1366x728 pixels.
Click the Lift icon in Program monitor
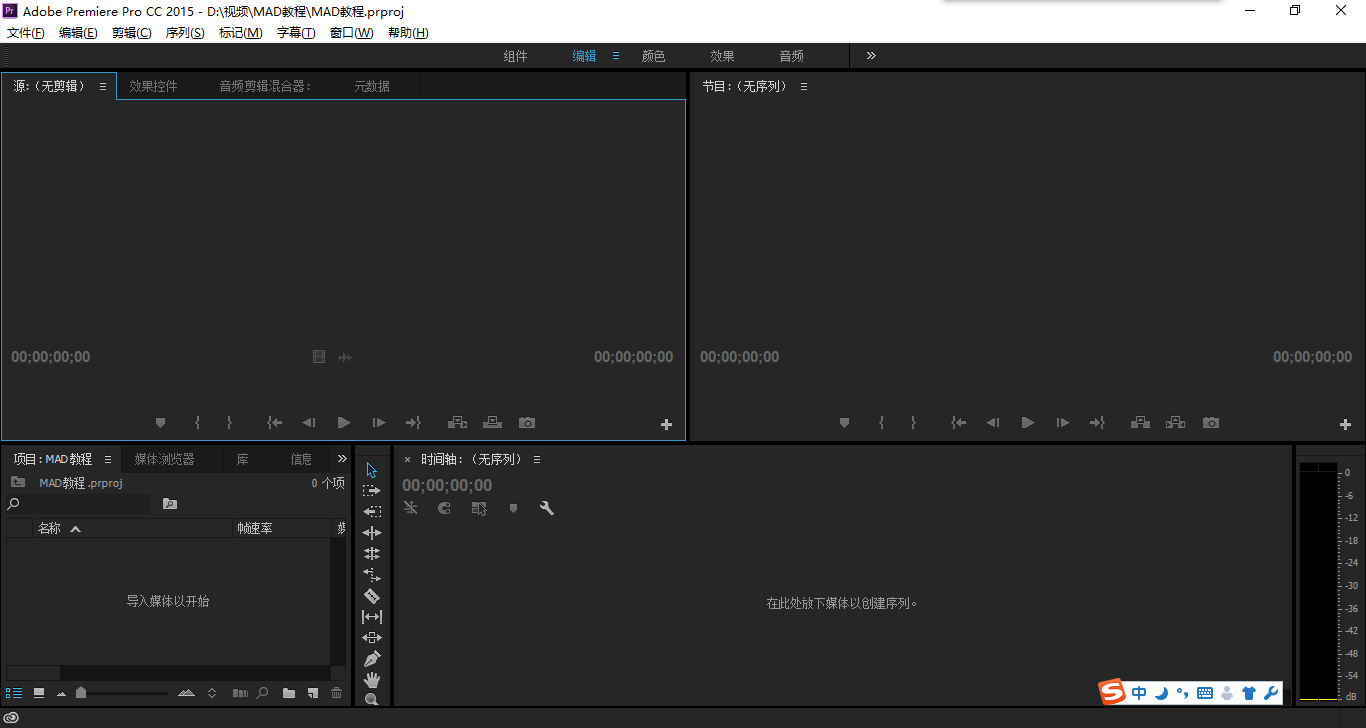(x=1140, y=423)
